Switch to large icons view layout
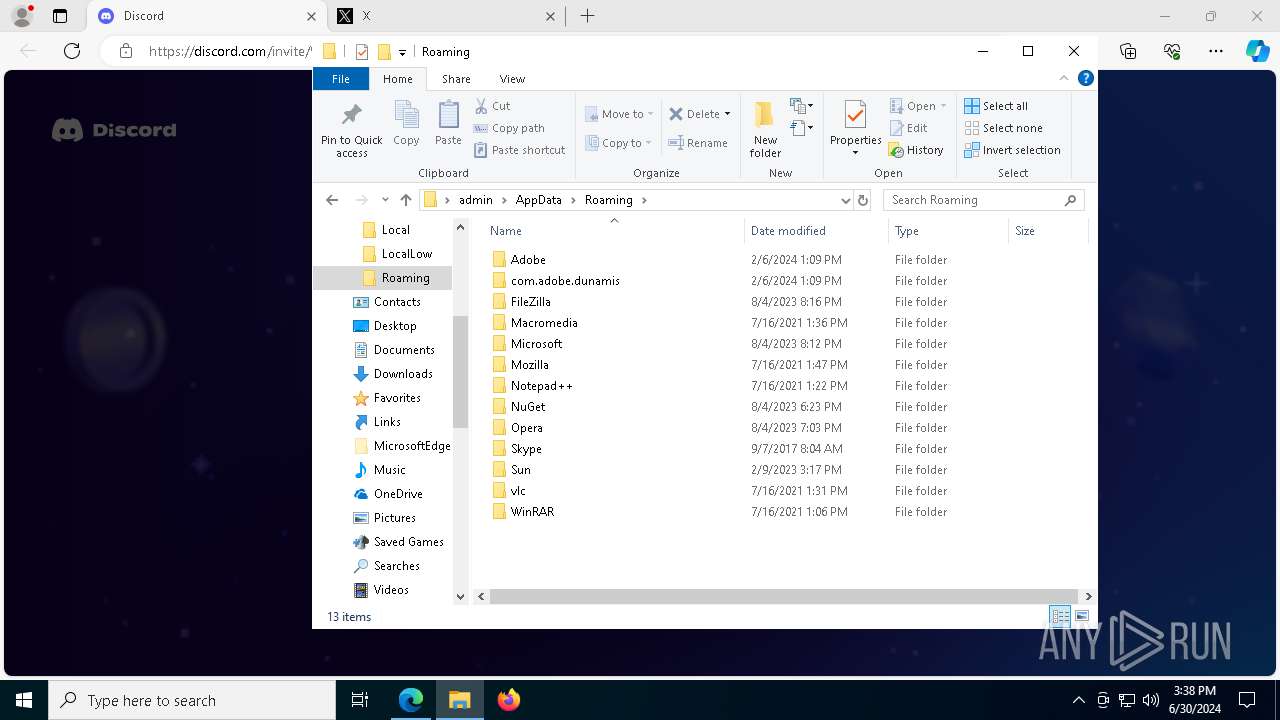Image resolution: width=1280 pixels, height=720 pixels. [1081, 616]
